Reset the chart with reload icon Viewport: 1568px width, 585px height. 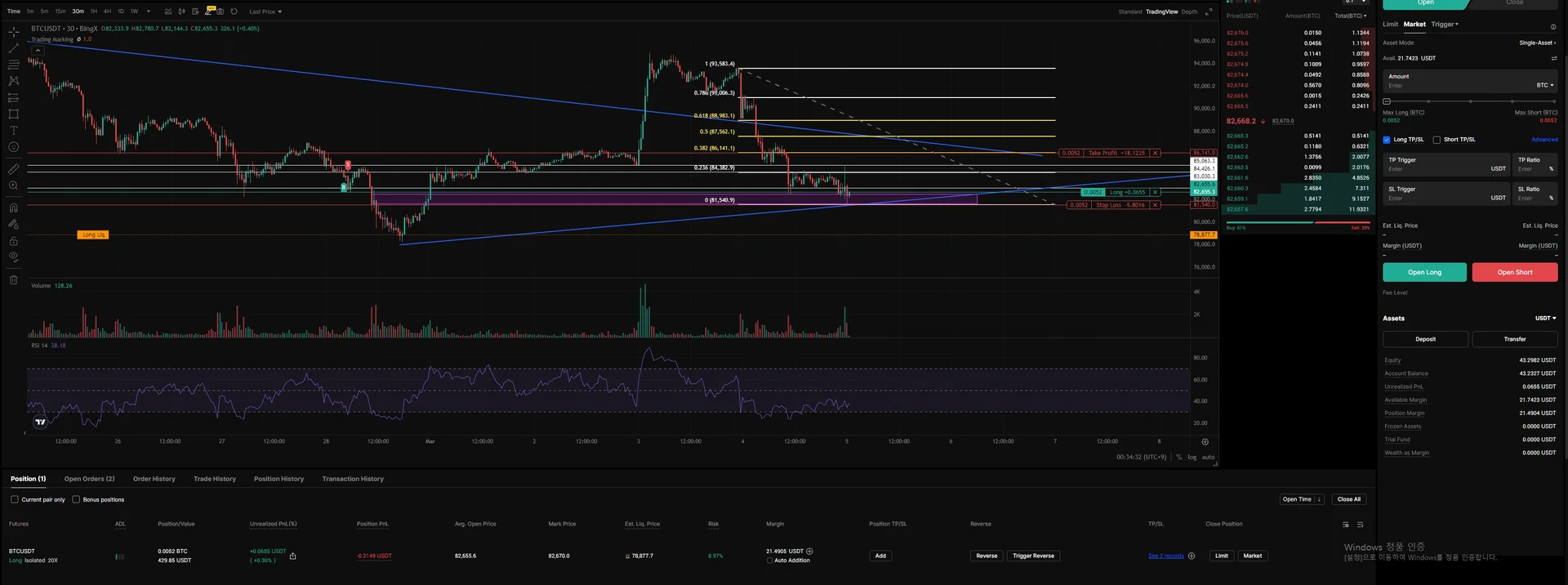(x=234, y=11)
